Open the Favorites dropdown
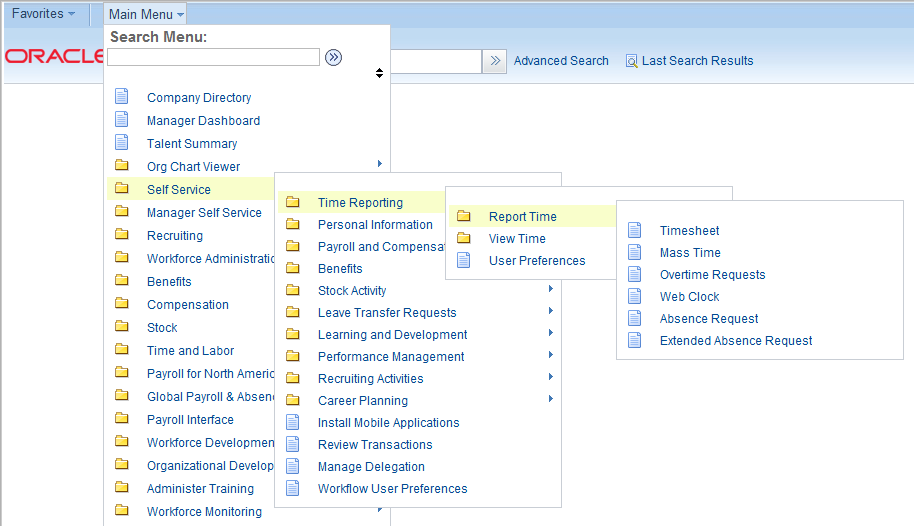The image size is (914, 526). 43,13
